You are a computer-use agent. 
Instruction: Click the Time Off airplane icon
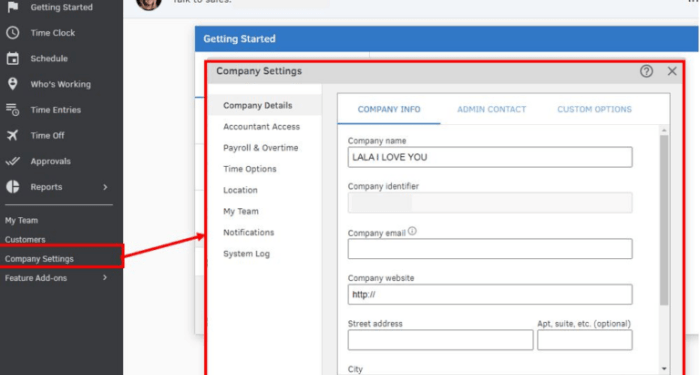[12, 135]
